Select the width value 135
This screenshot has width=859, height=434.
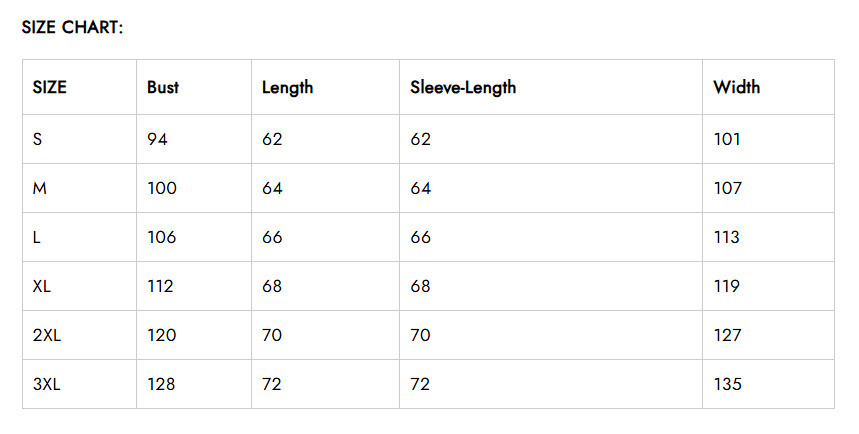coord(727,384)
